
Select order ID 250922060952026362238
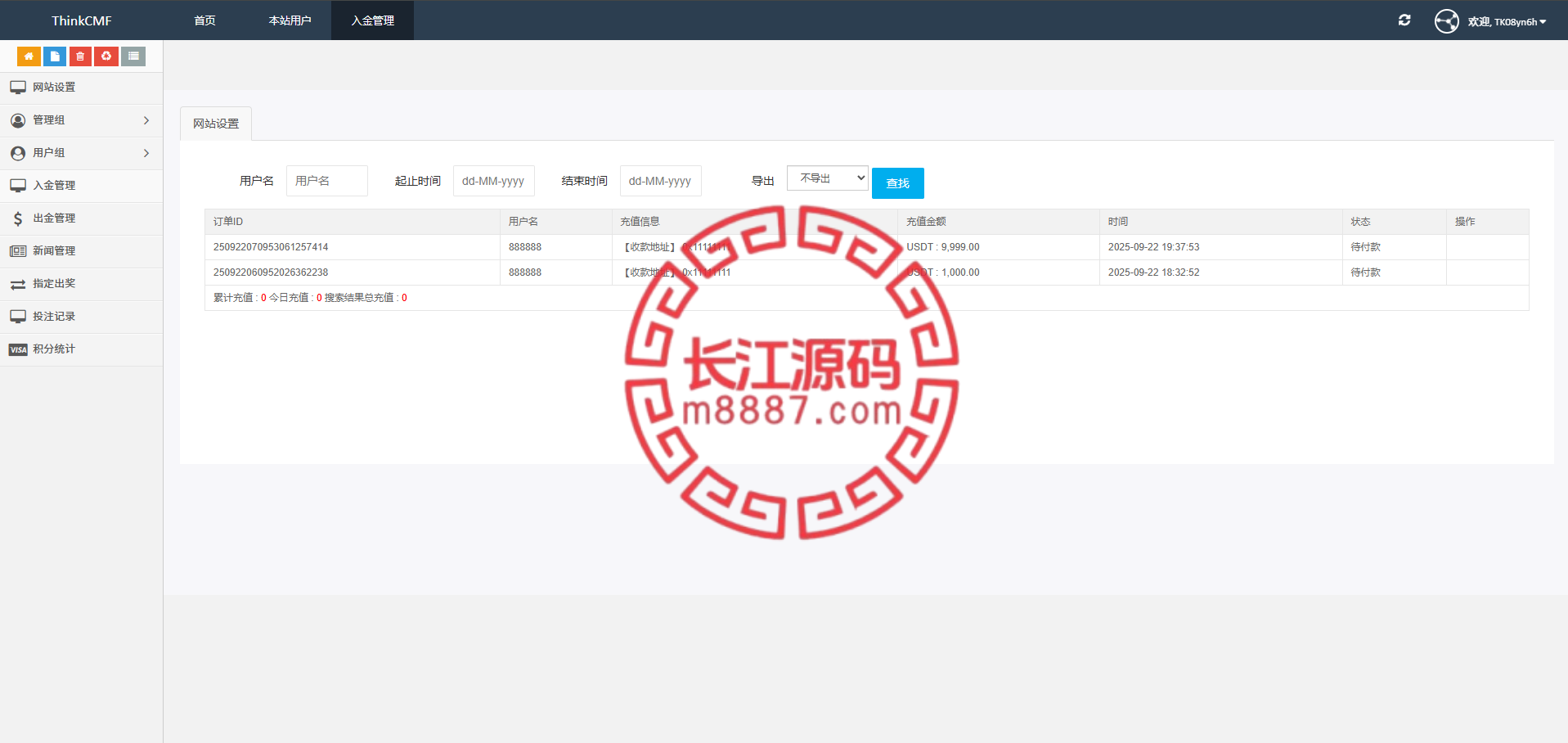point(271,272)
